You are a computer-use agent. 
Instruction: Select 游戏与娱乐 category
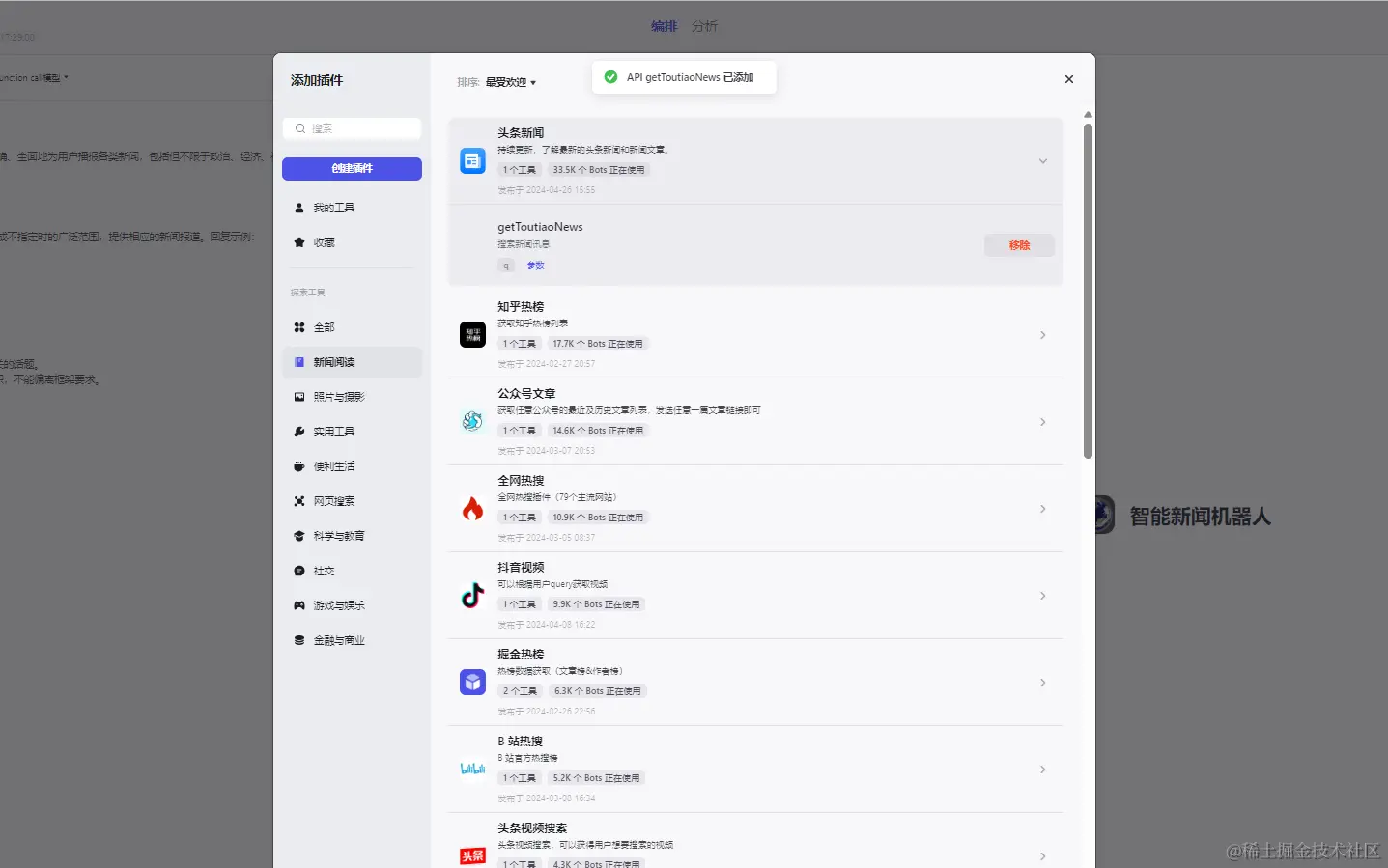coord(352,605)
